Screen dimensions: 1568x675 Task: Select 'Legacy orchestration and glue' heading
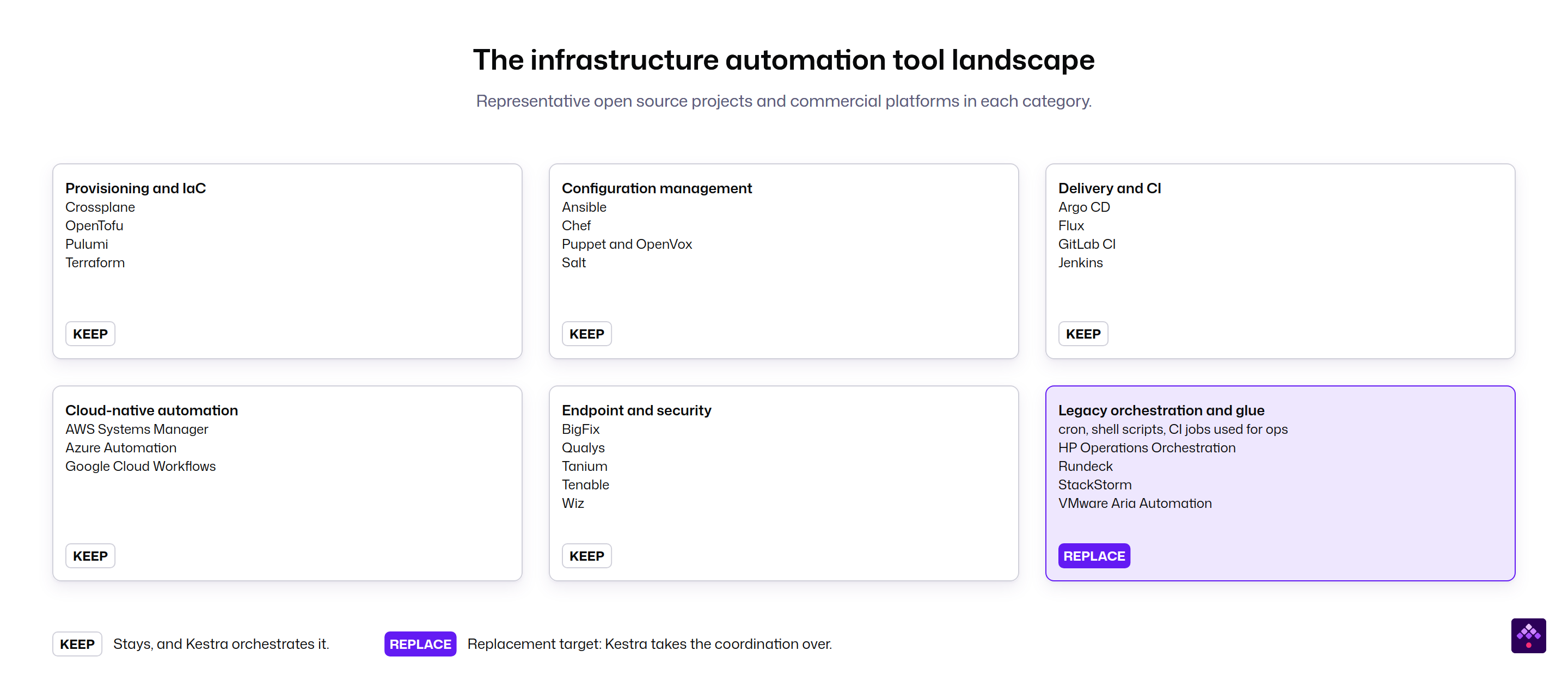point(1161,411)
